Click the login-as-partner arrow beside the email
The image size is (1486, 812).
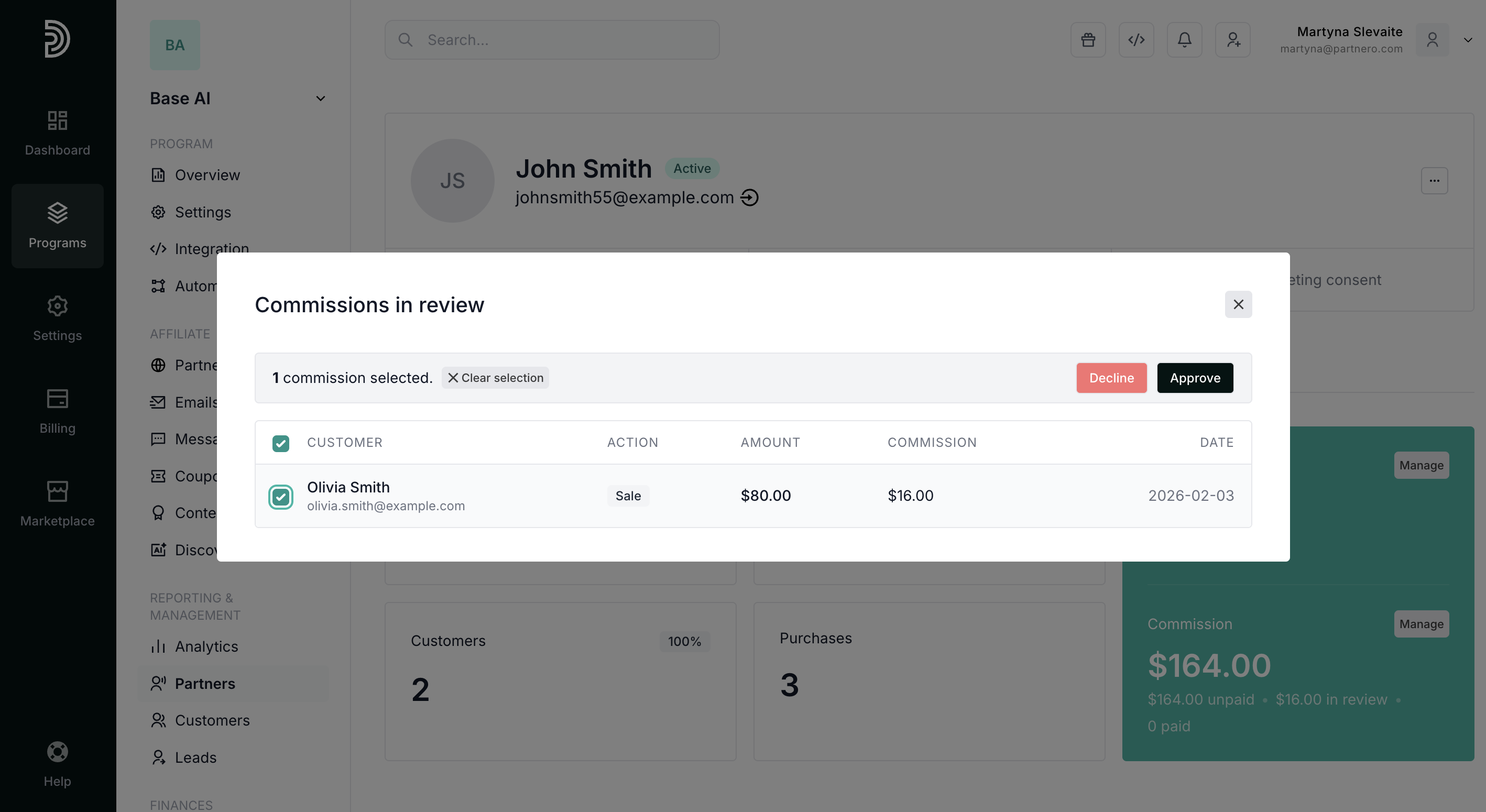coord(749,198)
